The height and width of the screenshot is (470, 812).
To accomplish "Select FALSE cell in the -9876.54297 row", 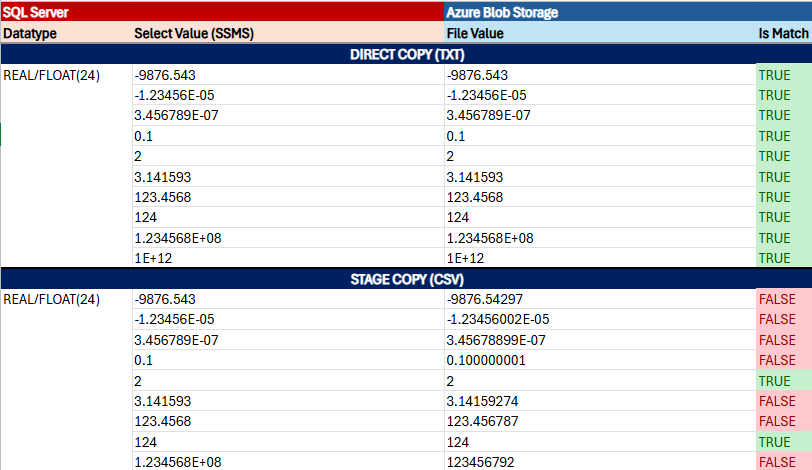I will coord(784,299).
